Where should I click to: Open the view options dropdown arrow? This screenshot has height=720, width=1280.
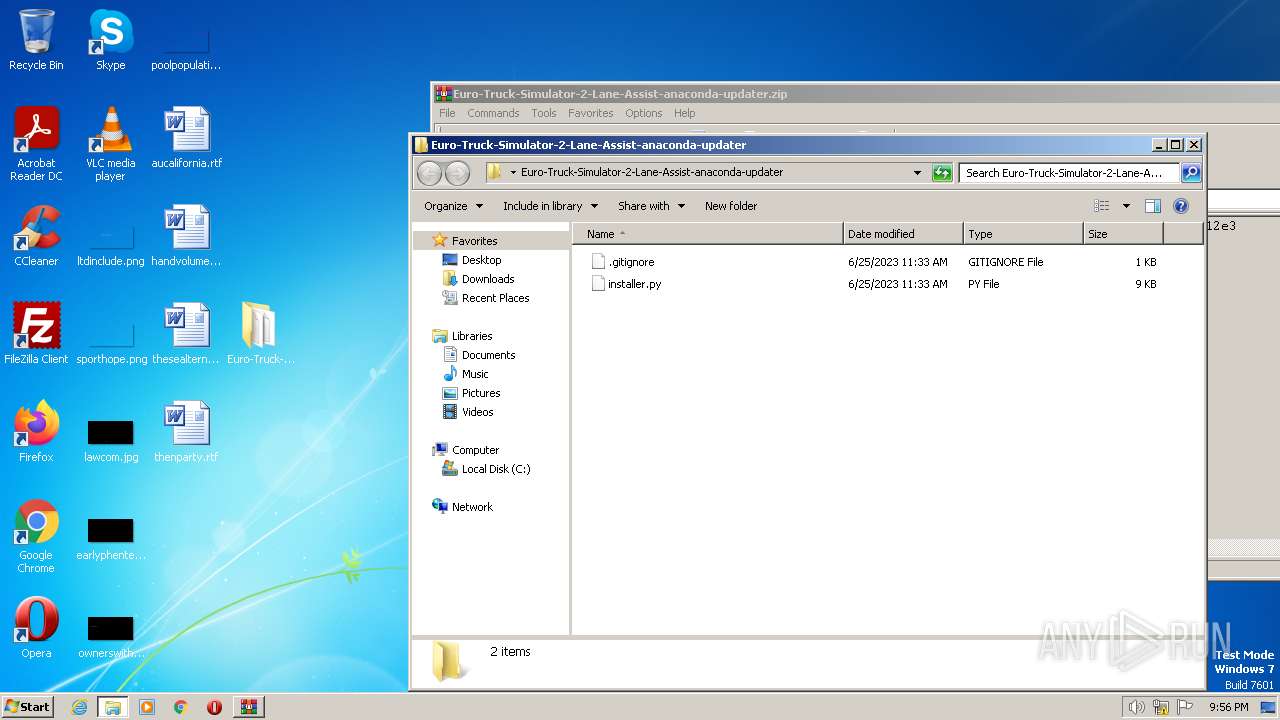click(1126, 206)
